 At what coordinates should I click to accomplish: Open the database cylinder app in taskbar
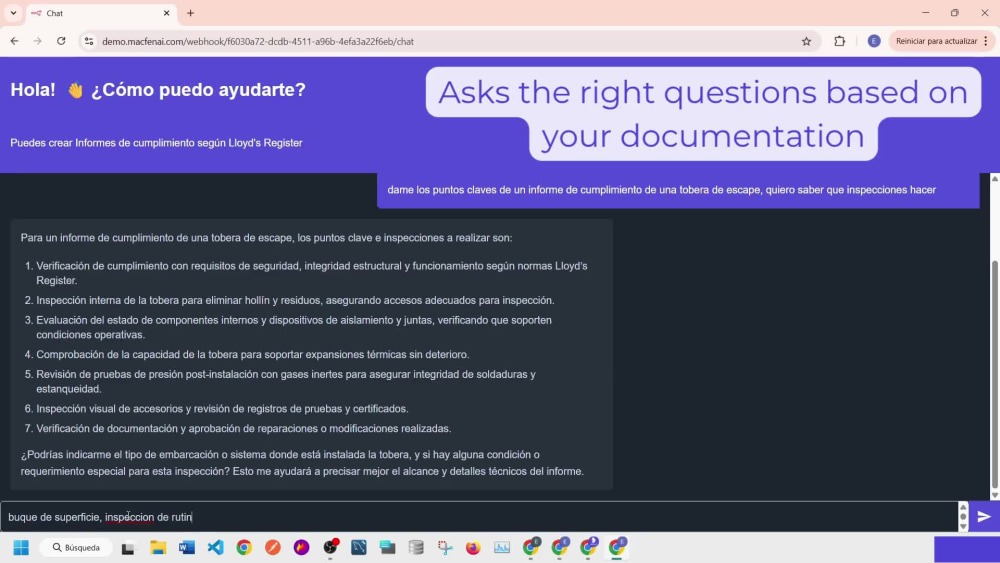(416, 548)
